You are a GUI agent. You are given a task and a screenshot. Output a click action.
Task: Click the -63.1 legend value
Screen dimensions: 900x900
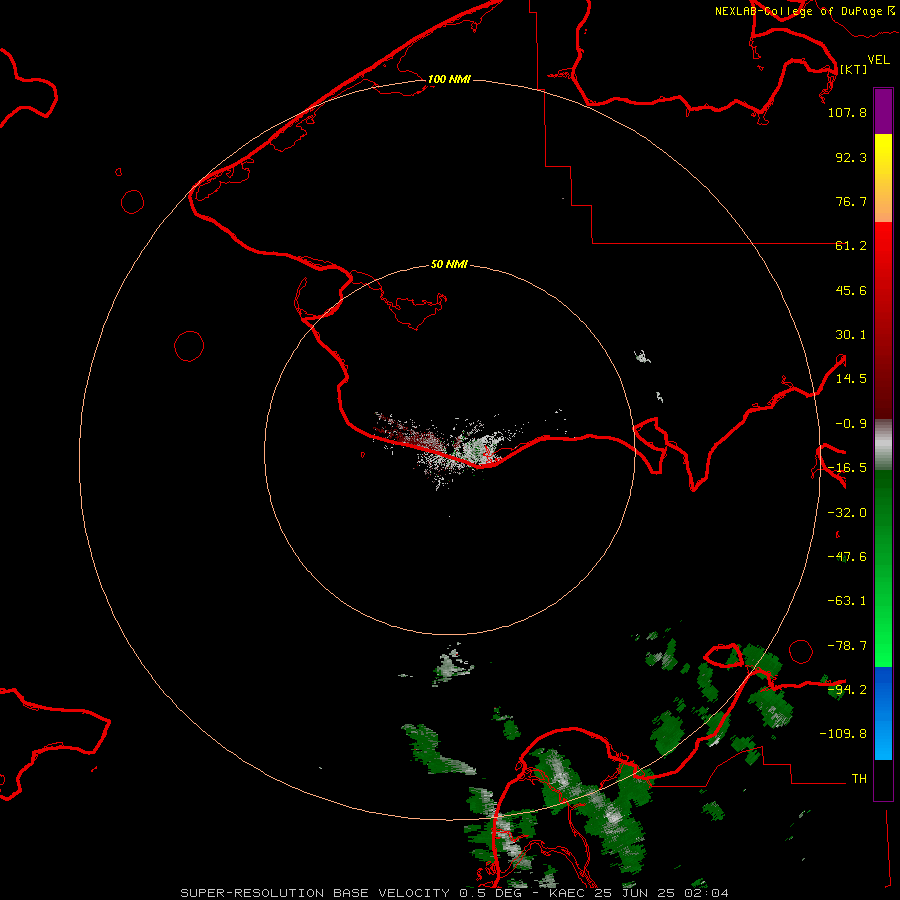[x=847, y=601]
